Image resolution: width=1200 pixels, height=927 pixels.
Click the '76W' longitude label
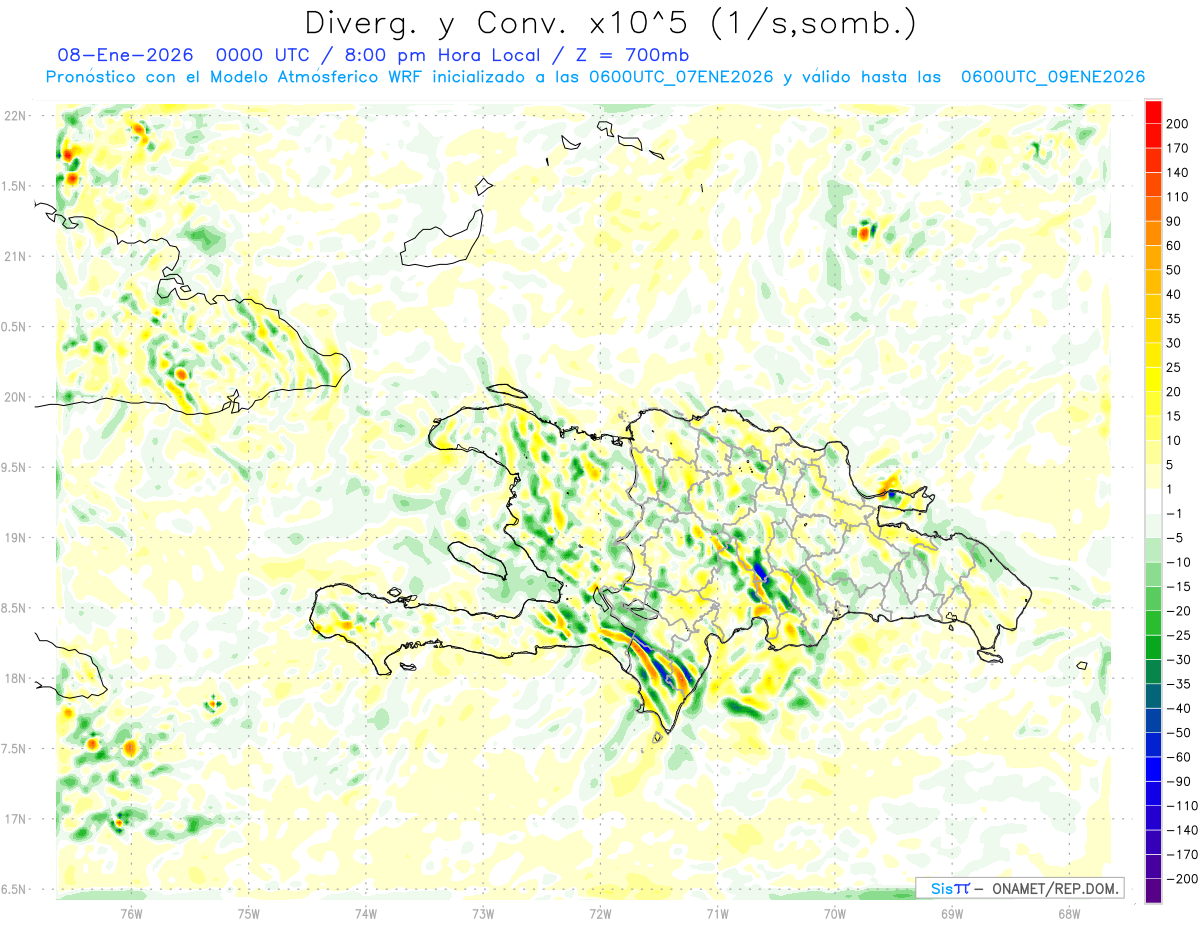point(131,914)
